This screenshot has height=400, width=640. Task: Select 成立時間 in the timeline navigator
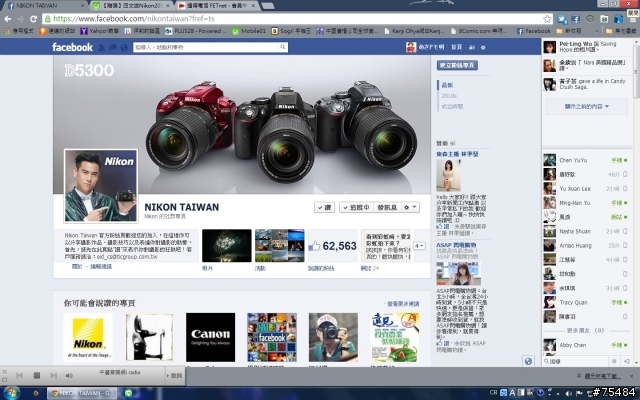coord(452,107)
